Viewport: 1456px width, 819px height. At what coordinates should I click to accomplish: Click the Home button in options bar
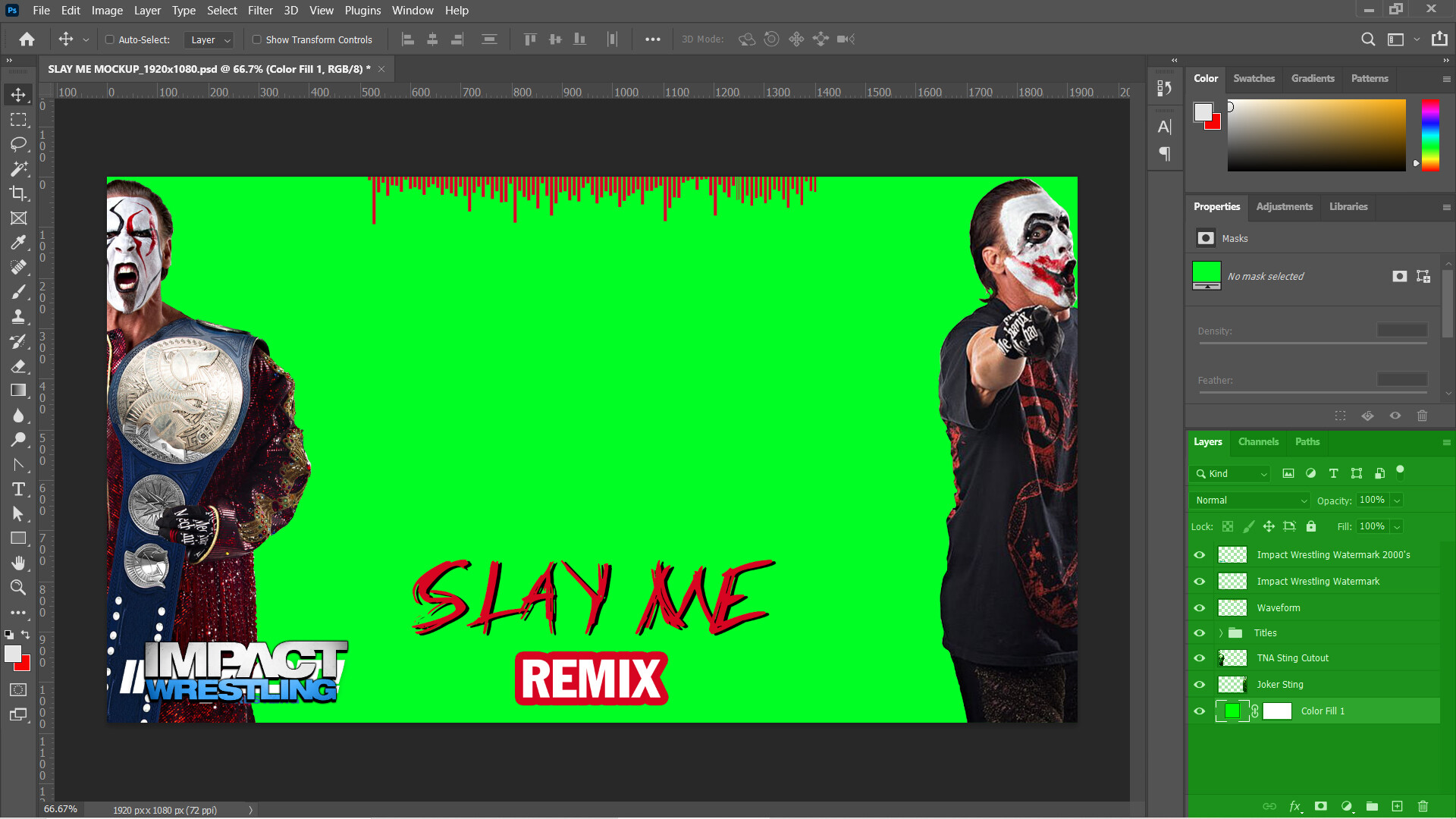[x=27, y=39]
